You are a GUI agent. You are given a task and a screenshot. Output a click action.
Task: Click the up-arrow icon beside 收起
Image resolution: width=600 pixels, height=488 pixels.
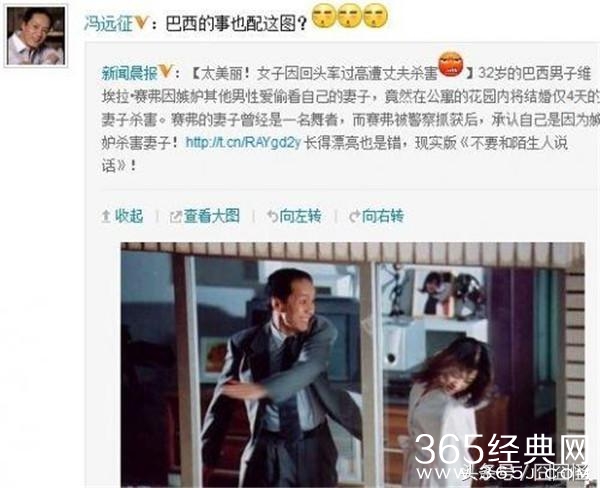click(106, 217)
